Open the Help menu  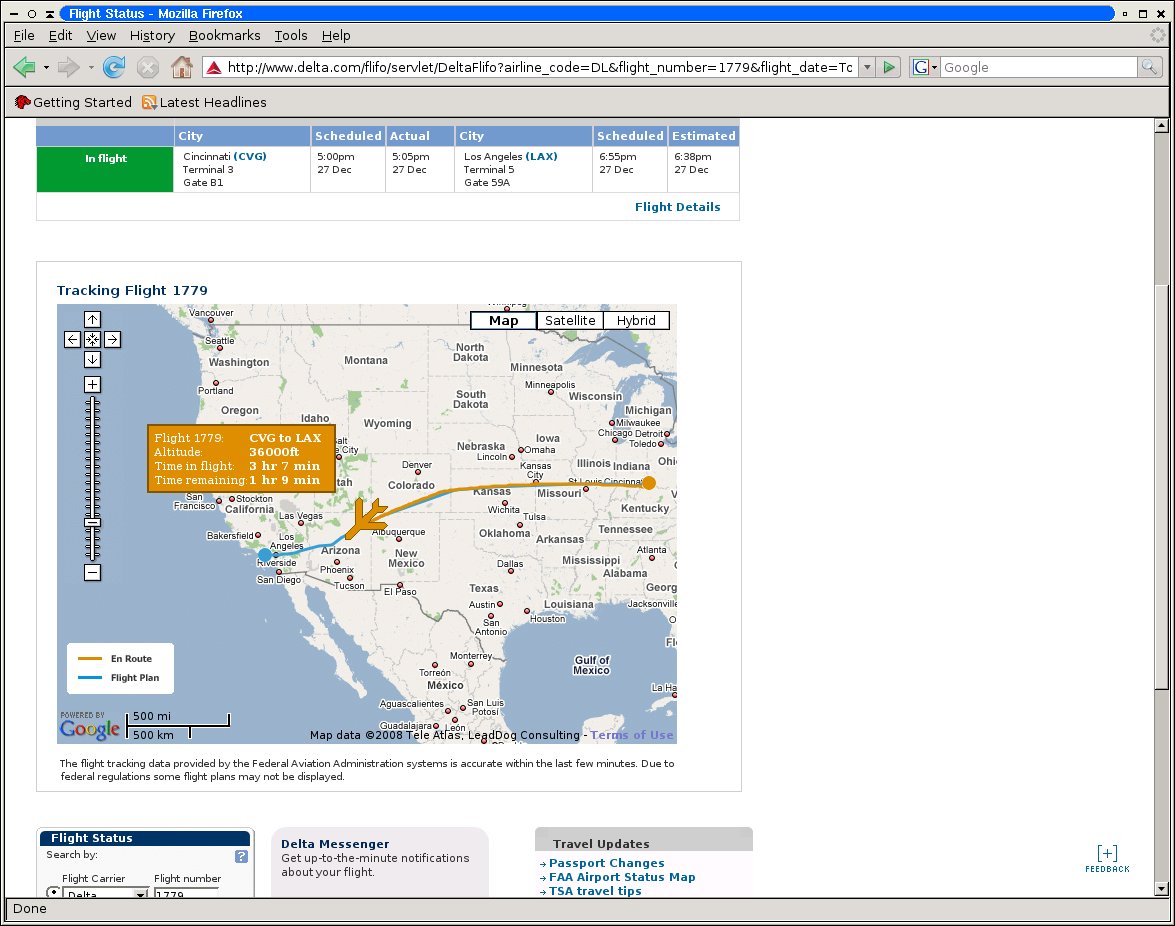click(336, 35)
